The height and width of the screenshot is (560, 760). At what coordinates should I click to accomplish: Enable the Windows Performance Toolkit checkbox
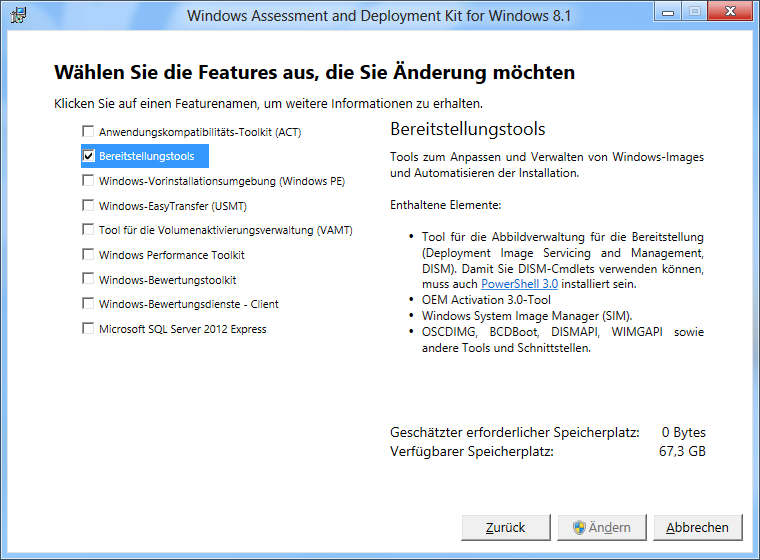tap(88, 254)
